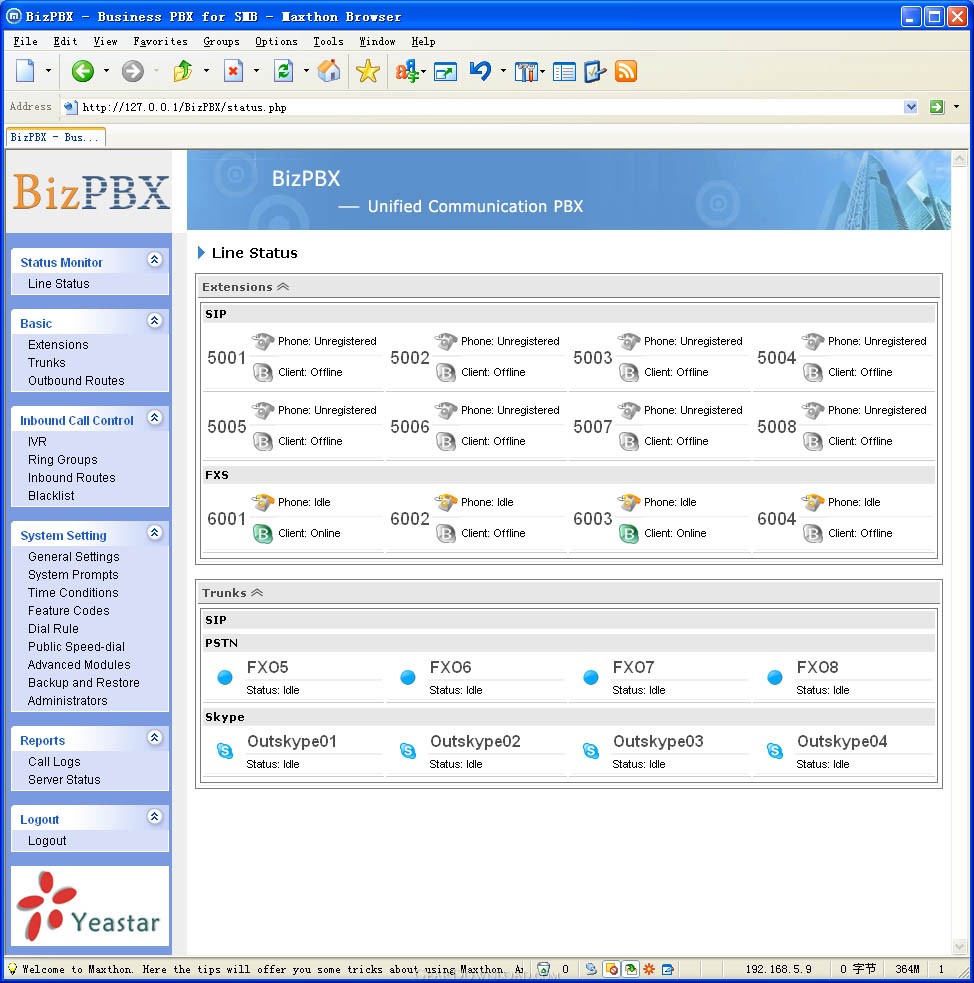Click the blue Undo arrow icon

480,71
